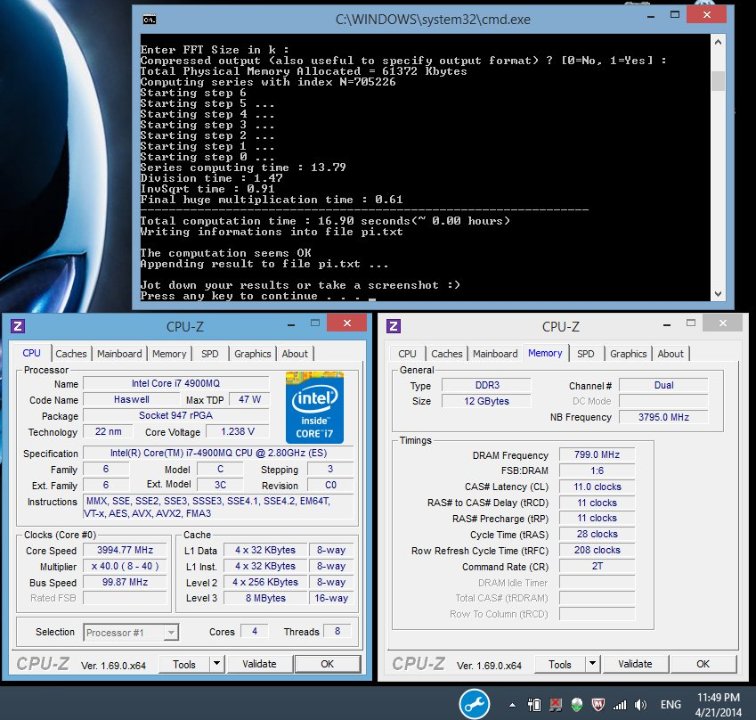Click cmd window scrollbar up arrow

coord(718,42)
